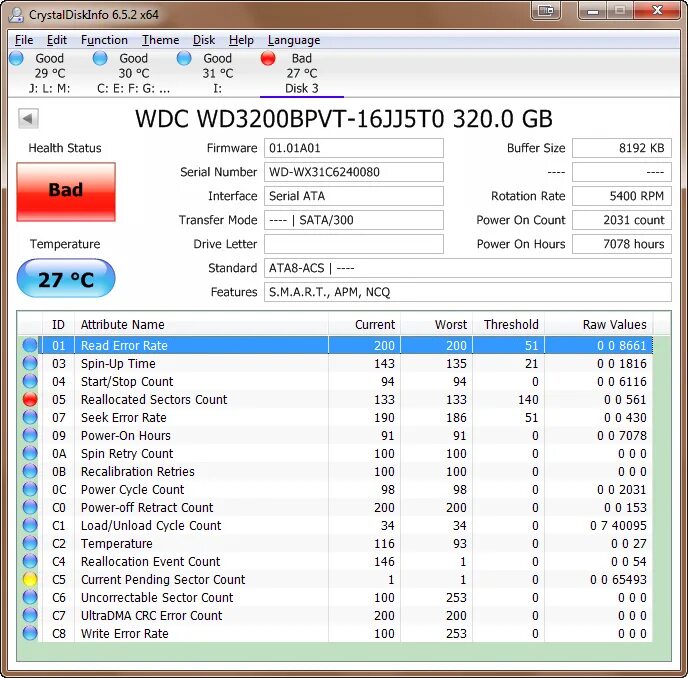The image size is (688, 678).
Task: Click the extra title bar button left of minimize
Action: (546, 11)
